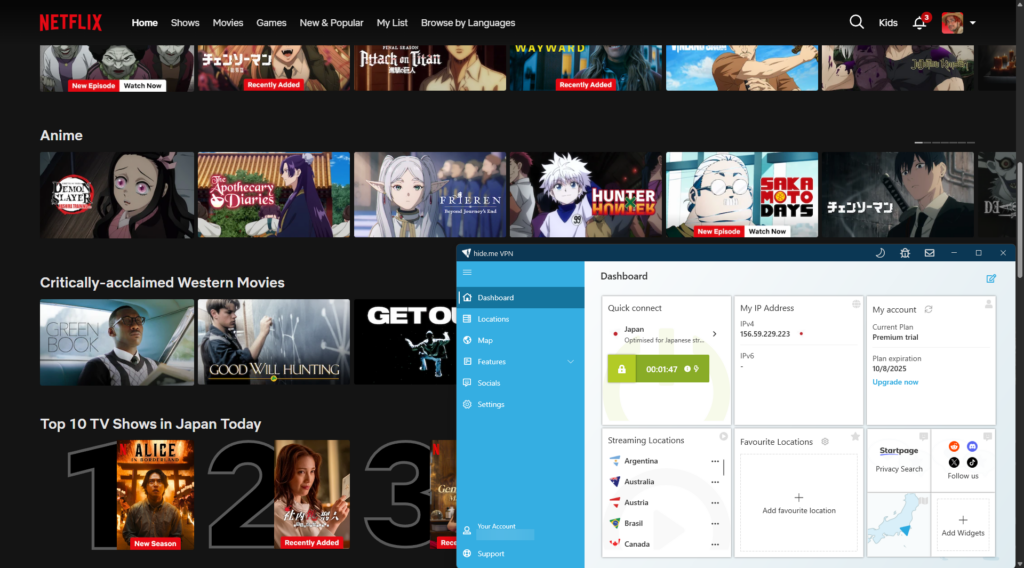Open Games tab in Netflix nav

point(271,23)
